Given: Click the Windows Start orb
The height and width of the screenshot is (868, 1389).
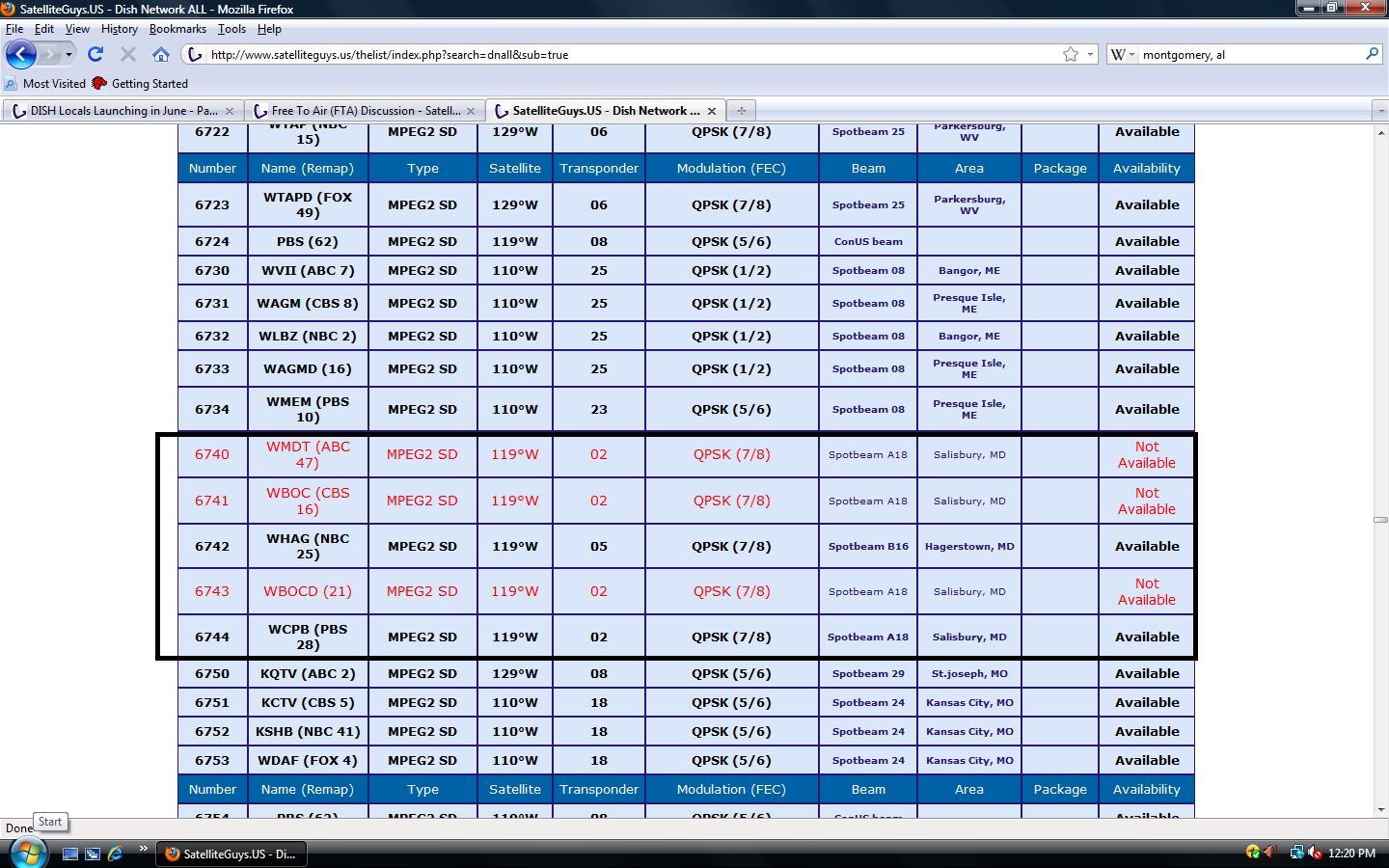Looking at the screenshot, I should tap(27, 853).
